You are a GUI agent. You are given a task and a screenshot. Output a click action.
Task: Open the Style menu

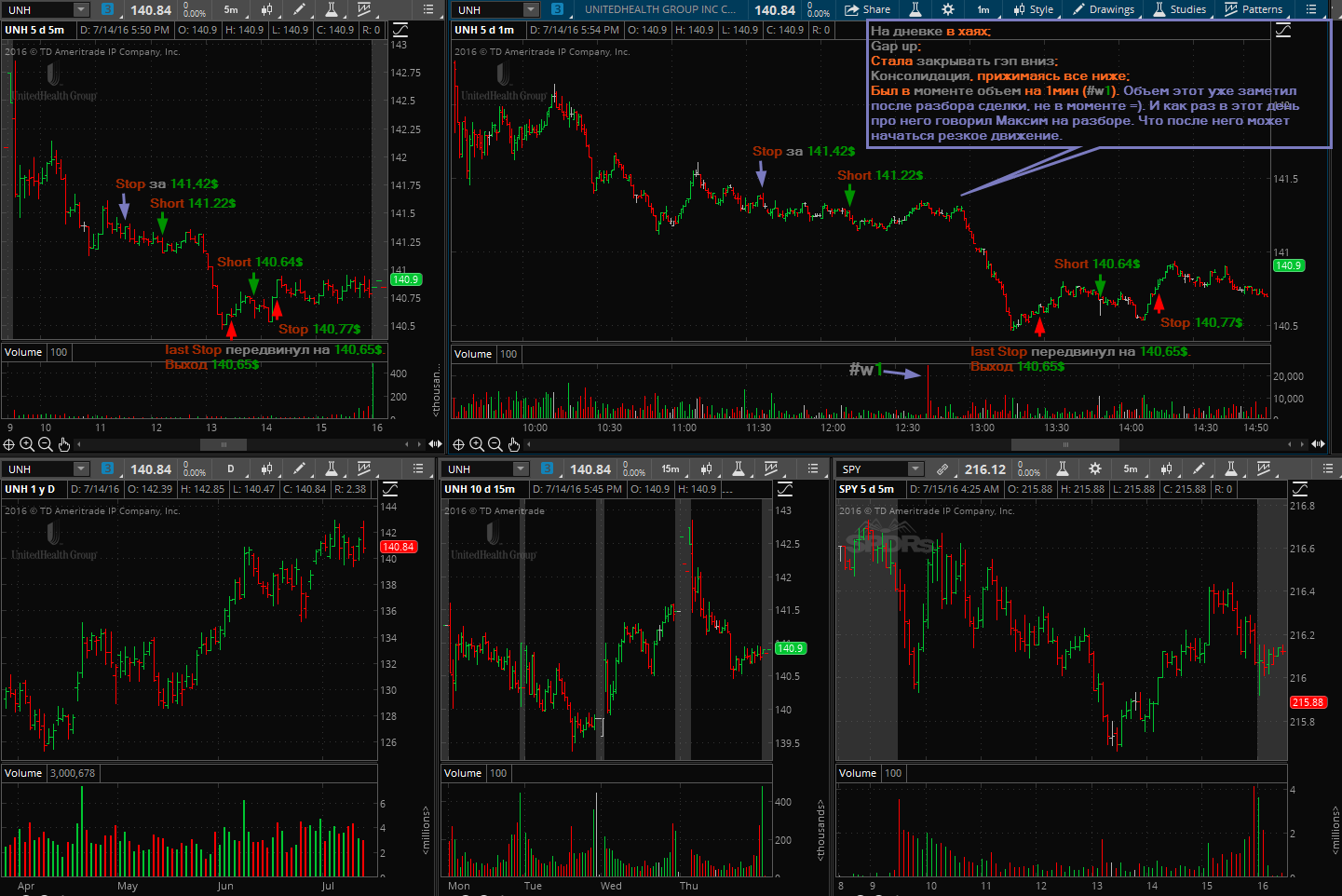[1033, 9]
